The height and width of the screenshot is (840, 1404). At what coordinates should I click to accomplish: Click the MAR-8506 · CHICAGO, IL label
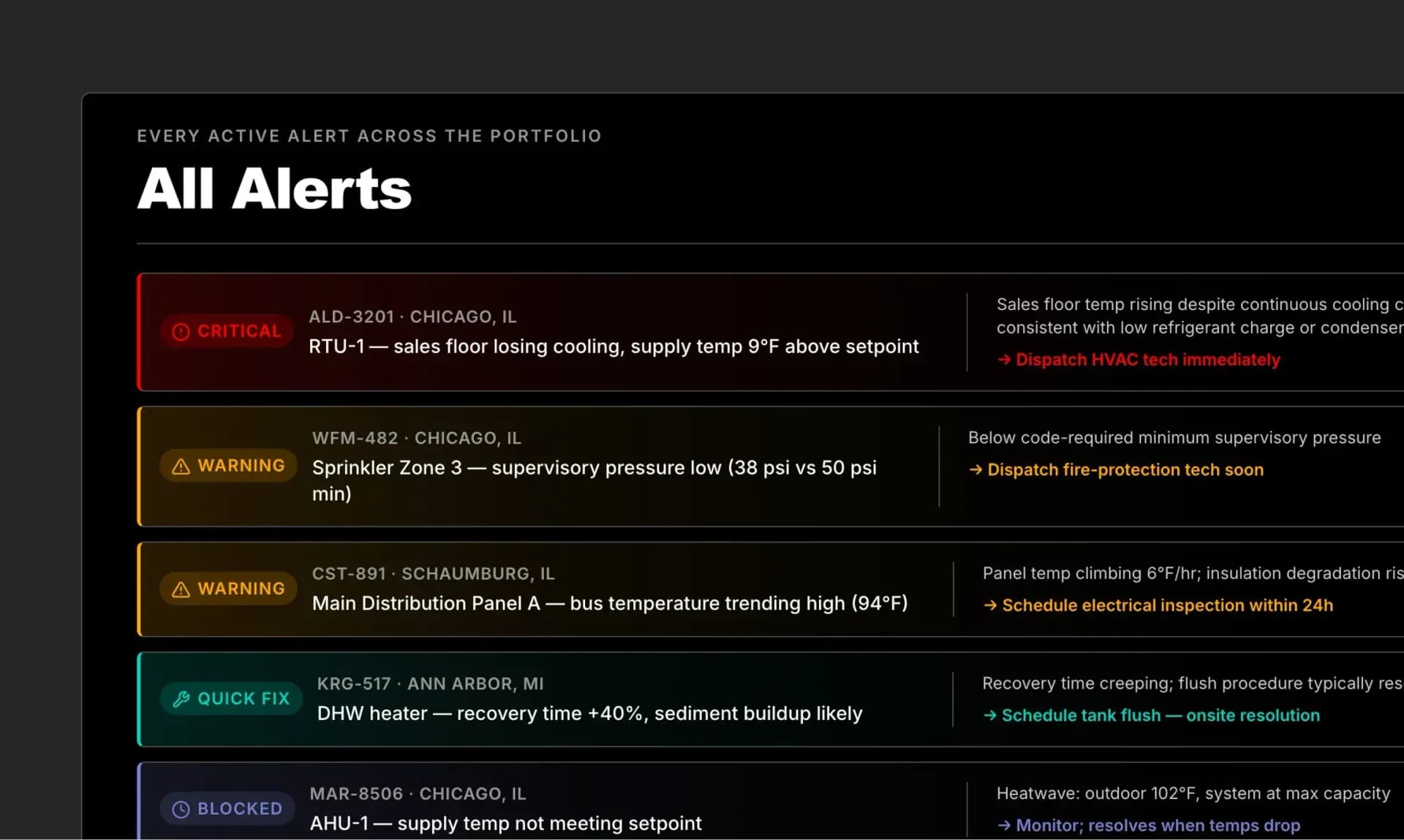coord(418,794)
